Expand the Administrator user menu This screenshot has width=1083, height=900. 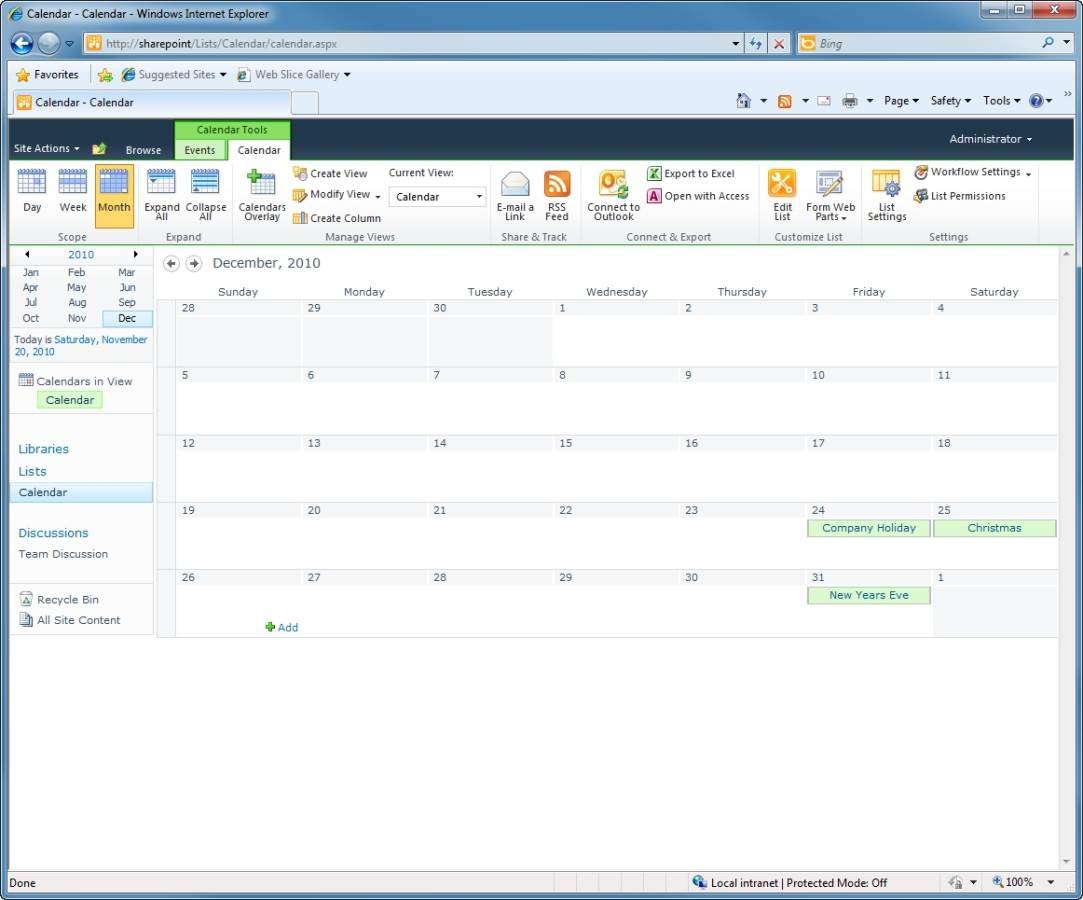tap(990, 139)
